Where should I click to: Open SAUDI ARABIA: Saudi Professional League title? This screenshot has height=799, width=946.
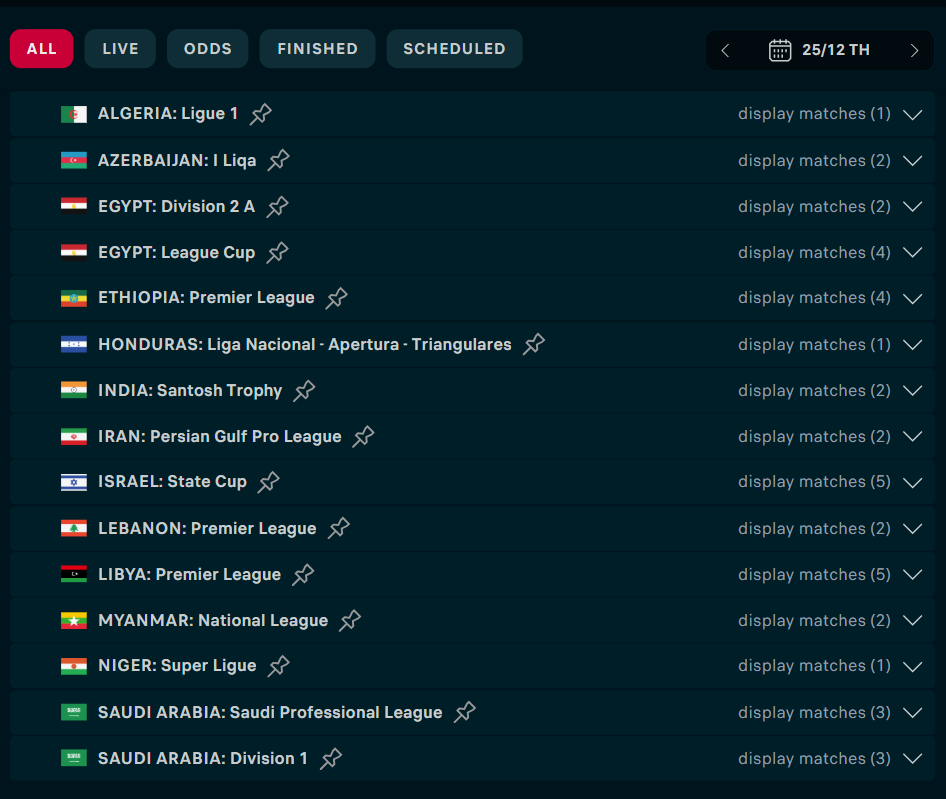[270, 713]
